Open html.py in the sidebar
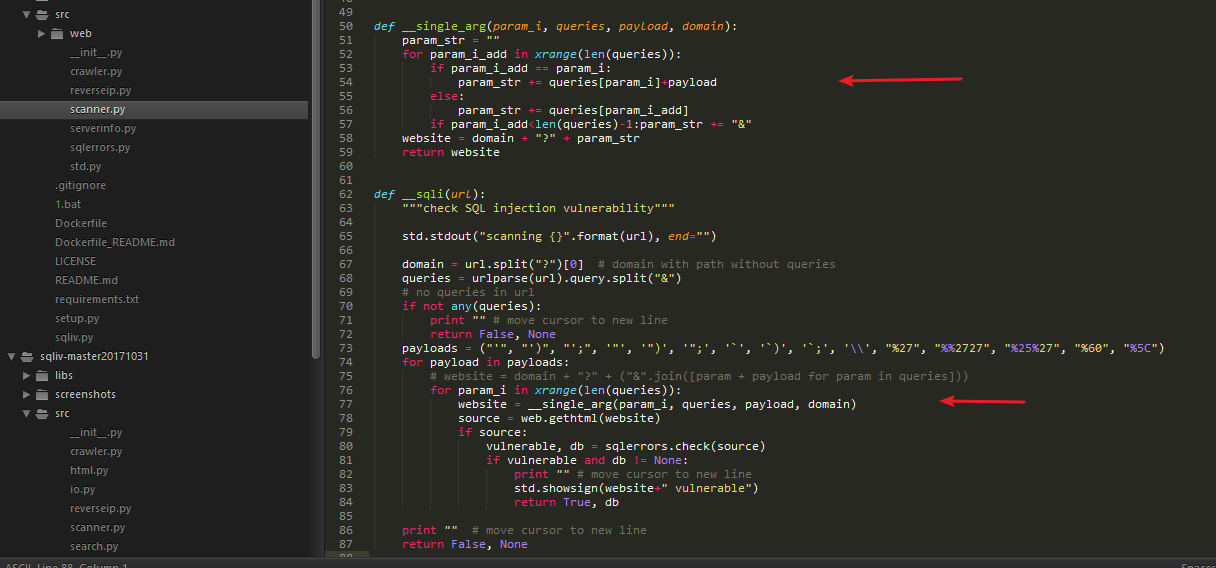The height and width of the screenshot is (568, 1216). tap(89, 470)
